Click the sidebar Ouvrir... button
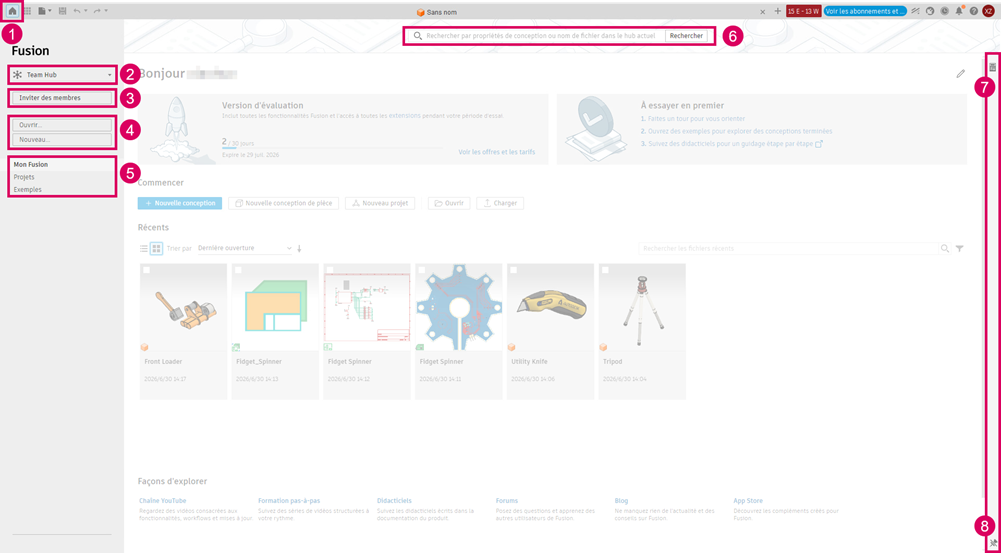 [x=63, y=125]
